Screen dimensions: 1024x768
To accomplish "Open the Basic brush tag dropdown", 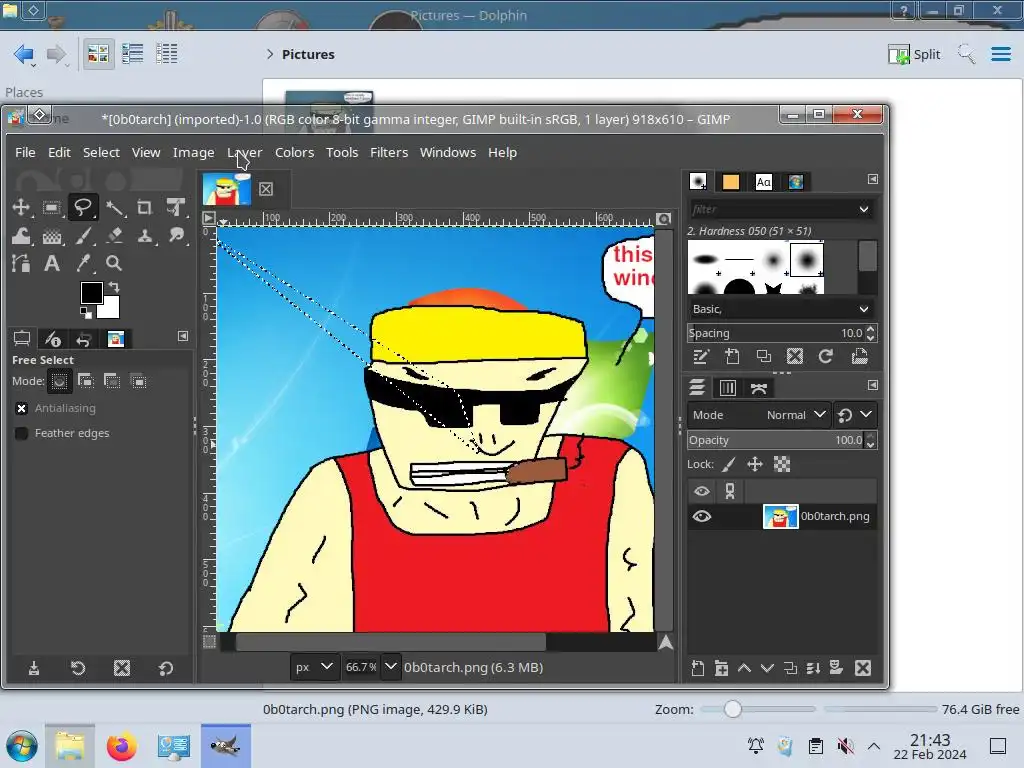I will [782, 309].
